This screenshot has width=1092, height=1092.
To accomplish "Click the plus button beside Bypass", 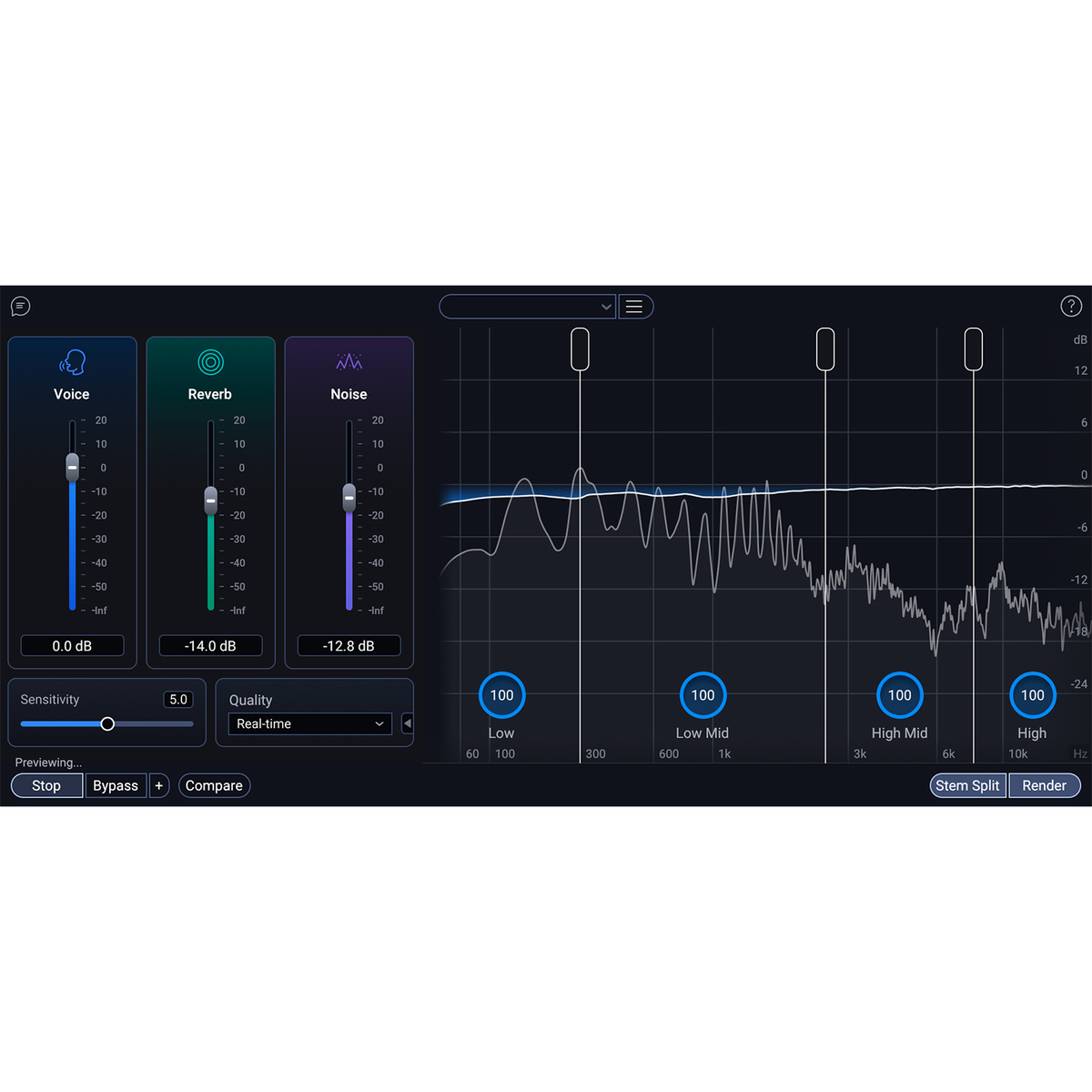I will click(159, 785).
